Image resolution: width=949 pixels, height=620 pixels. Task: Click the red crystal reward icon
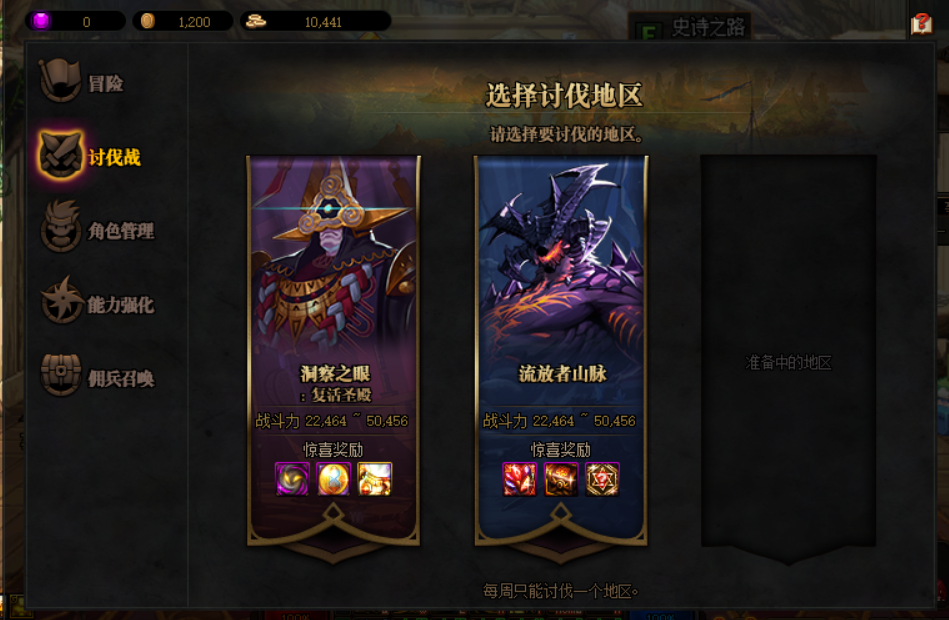[x=519, y=479]
